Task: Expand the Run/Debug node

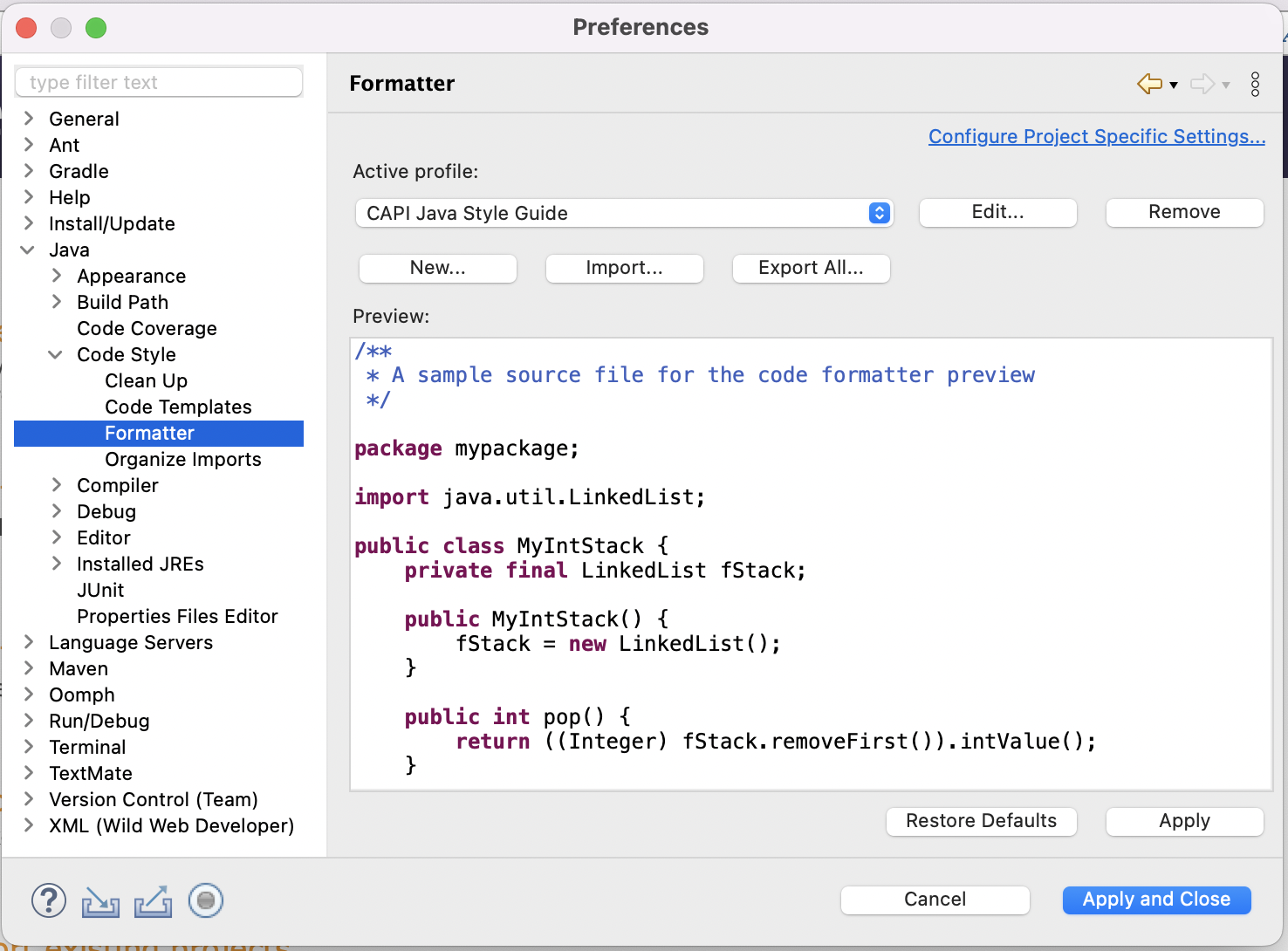Action: click(29, 720)
